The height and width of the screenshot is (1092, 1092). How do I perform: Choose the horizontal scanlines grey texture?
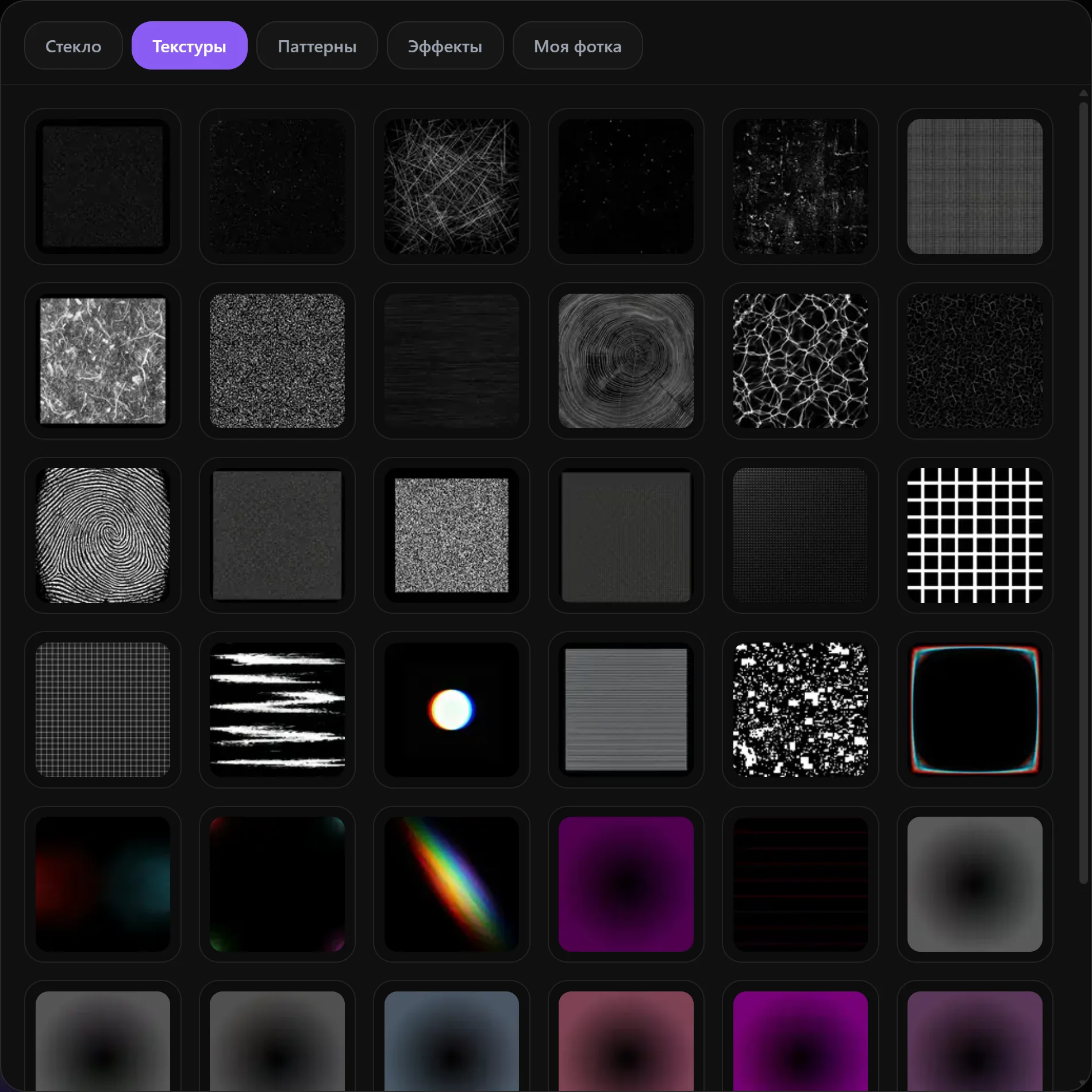(626, 710)
